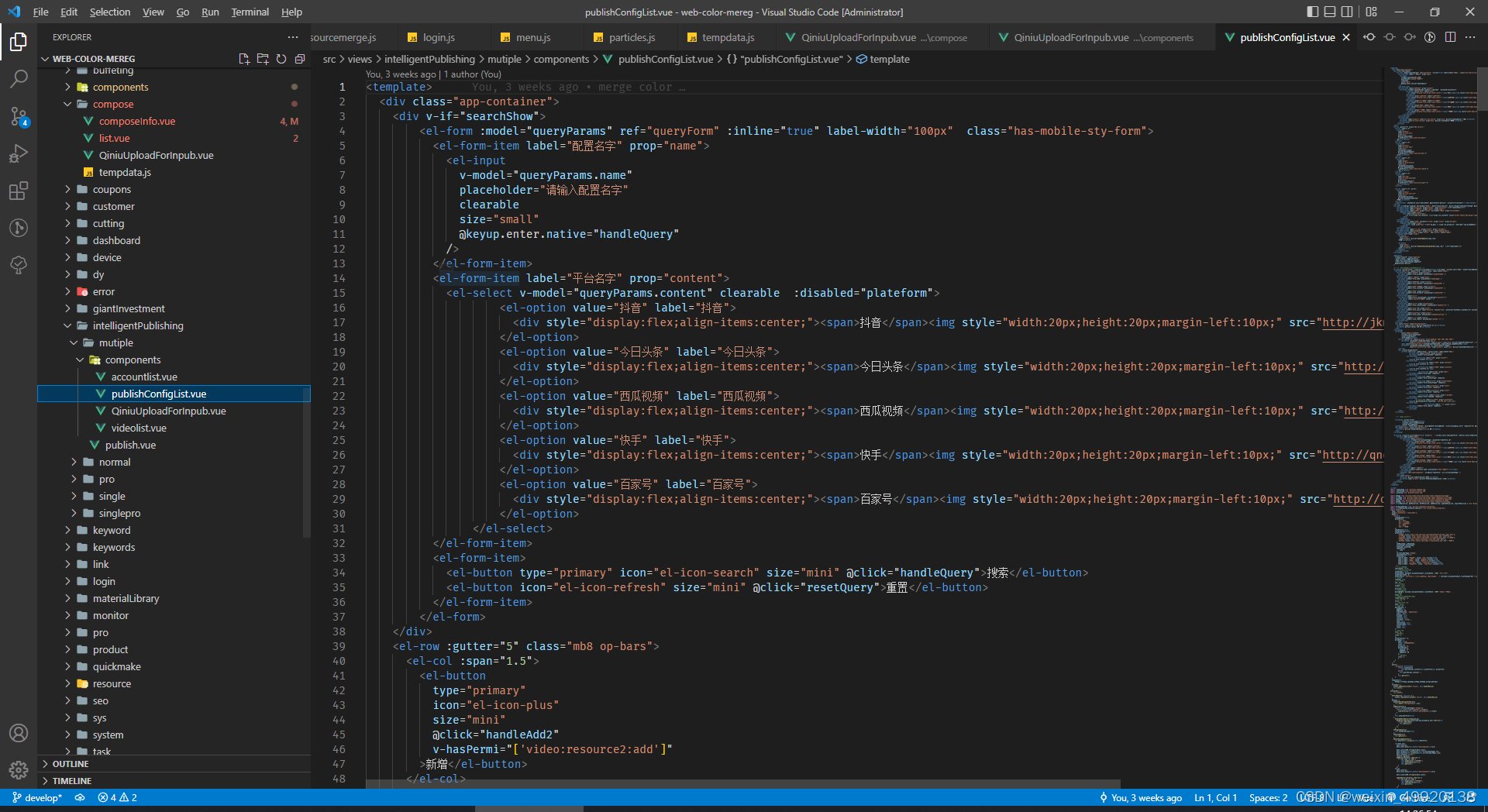This screenshot has height=812, width=1488.
Task: Click the editor horizontal scrollbar
Action: coord(742,783)
